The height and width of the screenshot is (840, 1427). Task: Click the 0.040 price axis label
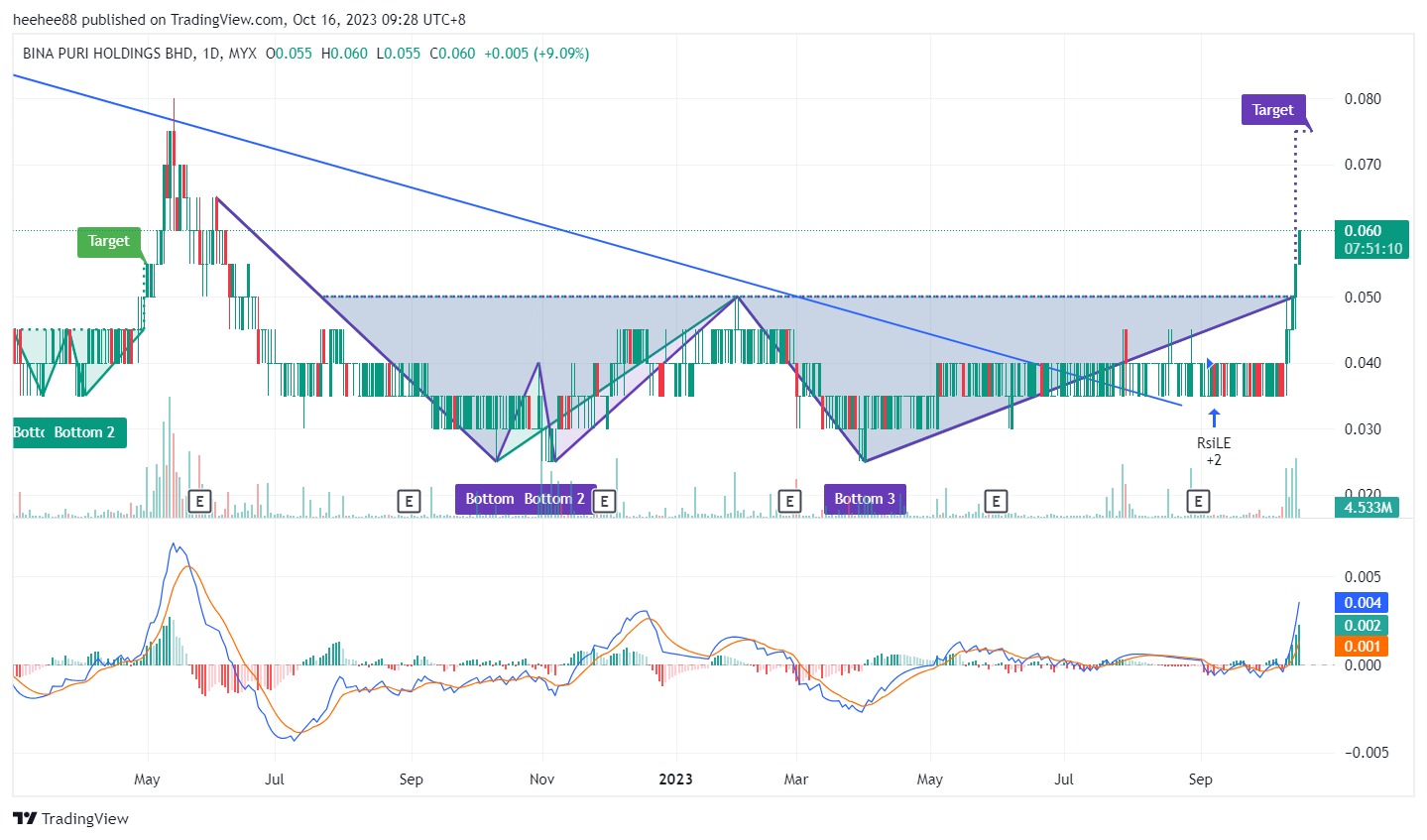1363,363
